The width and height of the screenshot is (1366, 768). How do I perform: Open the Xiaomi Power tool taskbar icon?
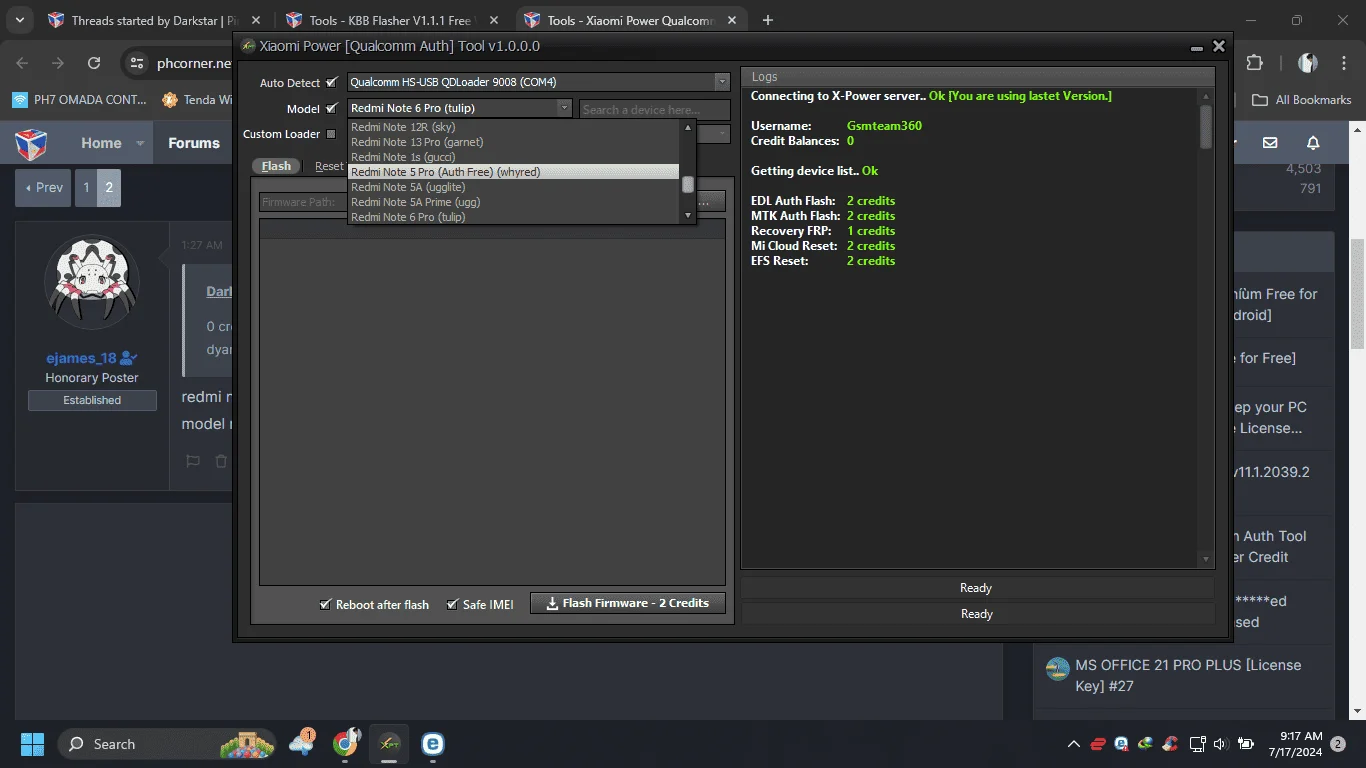[x=390, y=744]
